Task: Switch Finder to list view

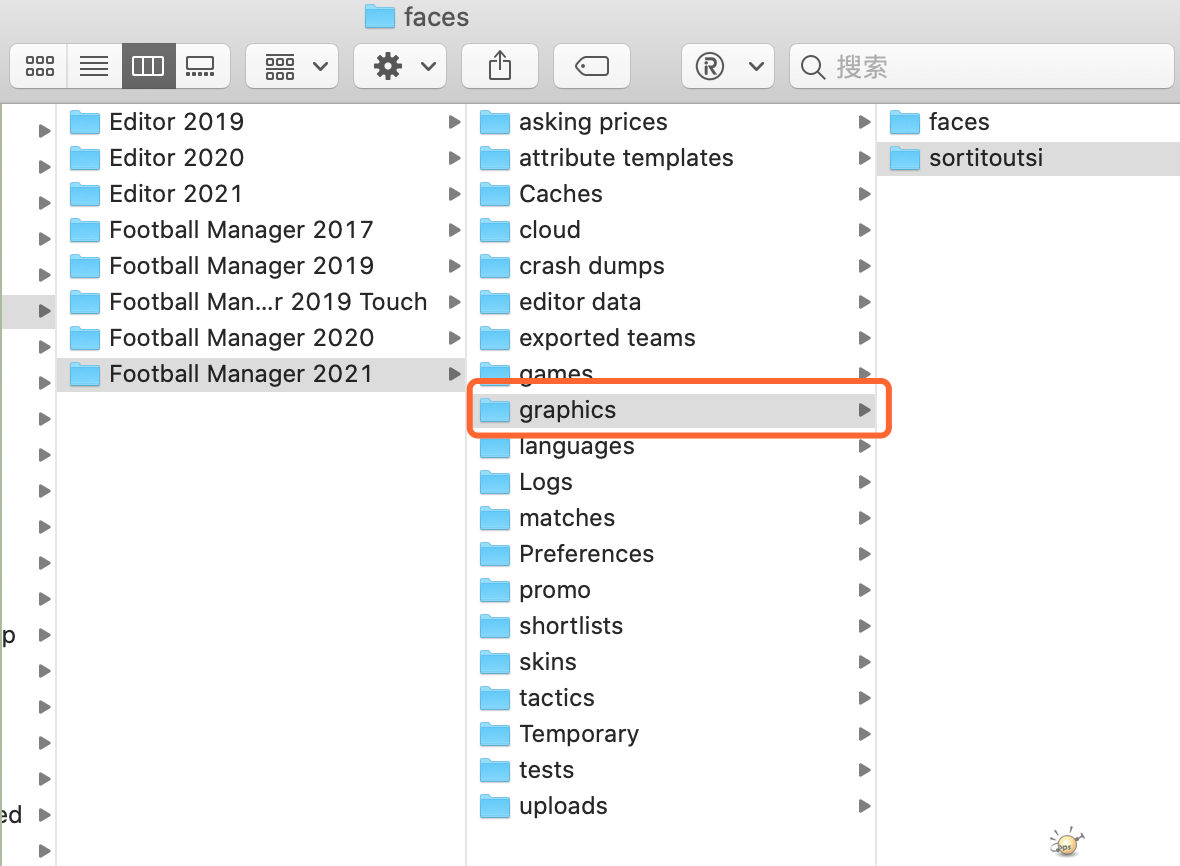Action: (x=94, y=66)
